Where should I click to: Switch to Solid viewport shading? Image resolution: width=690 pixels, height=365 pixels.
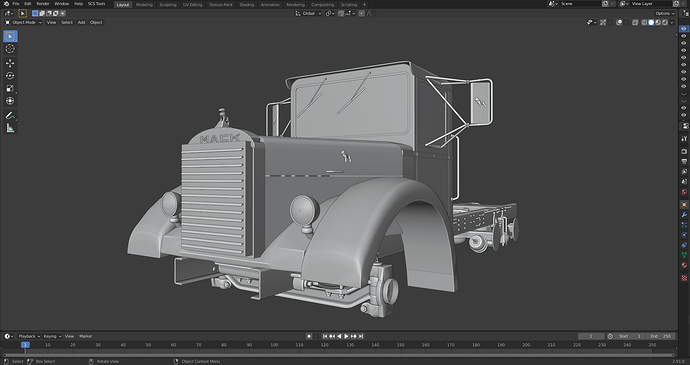[651, 22]
